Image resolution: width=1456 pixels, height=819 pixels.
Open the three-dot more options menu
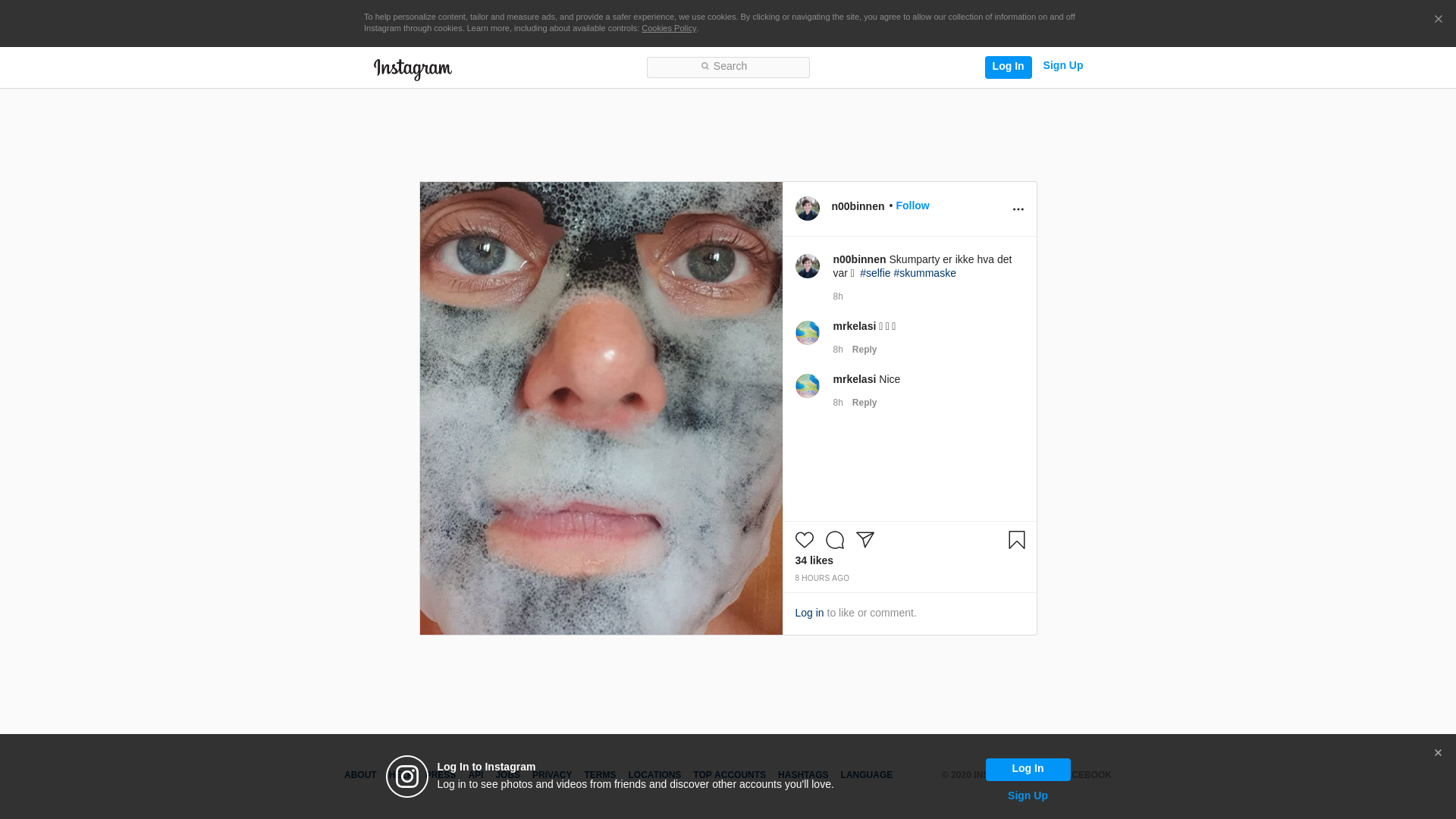pos(1018,209)
